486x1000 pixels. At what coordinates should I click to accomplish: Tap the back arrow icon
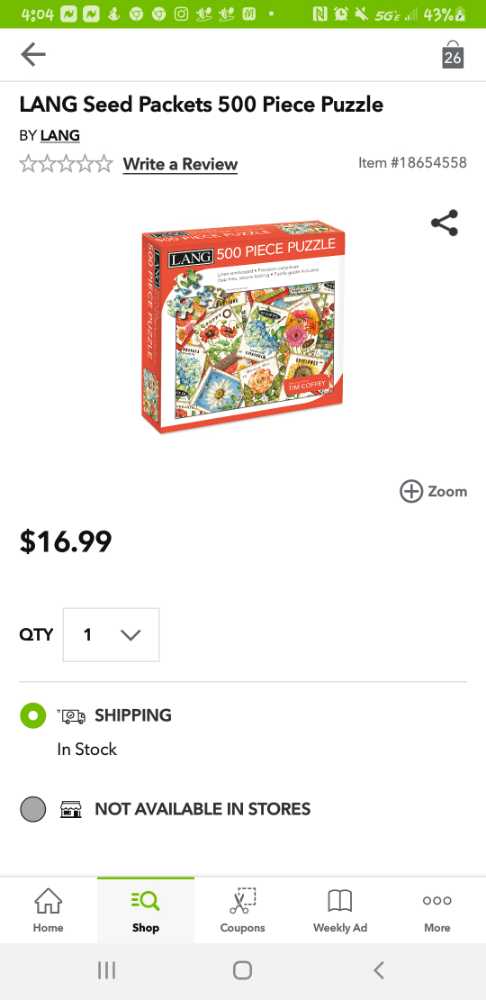point(33,55)
